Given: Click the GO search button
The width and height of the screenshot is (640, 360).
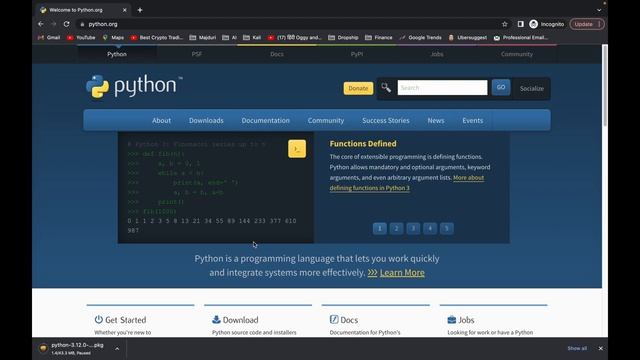Looking at the screenshot, I should pyautogui.click(x=501, y=87).
